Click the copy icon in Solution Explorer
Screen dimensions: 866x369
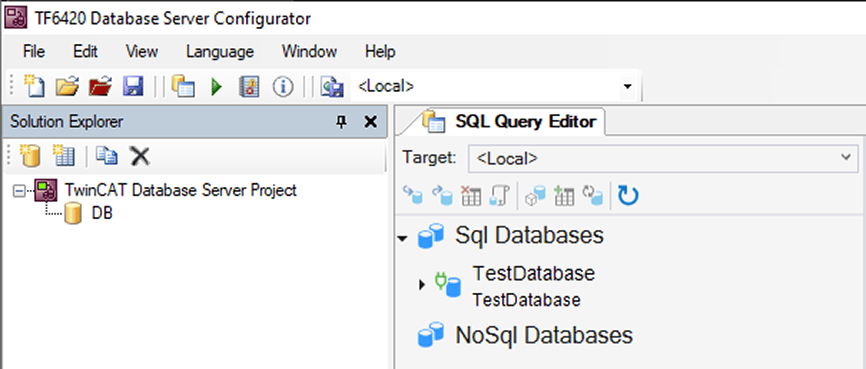[107, 156]
